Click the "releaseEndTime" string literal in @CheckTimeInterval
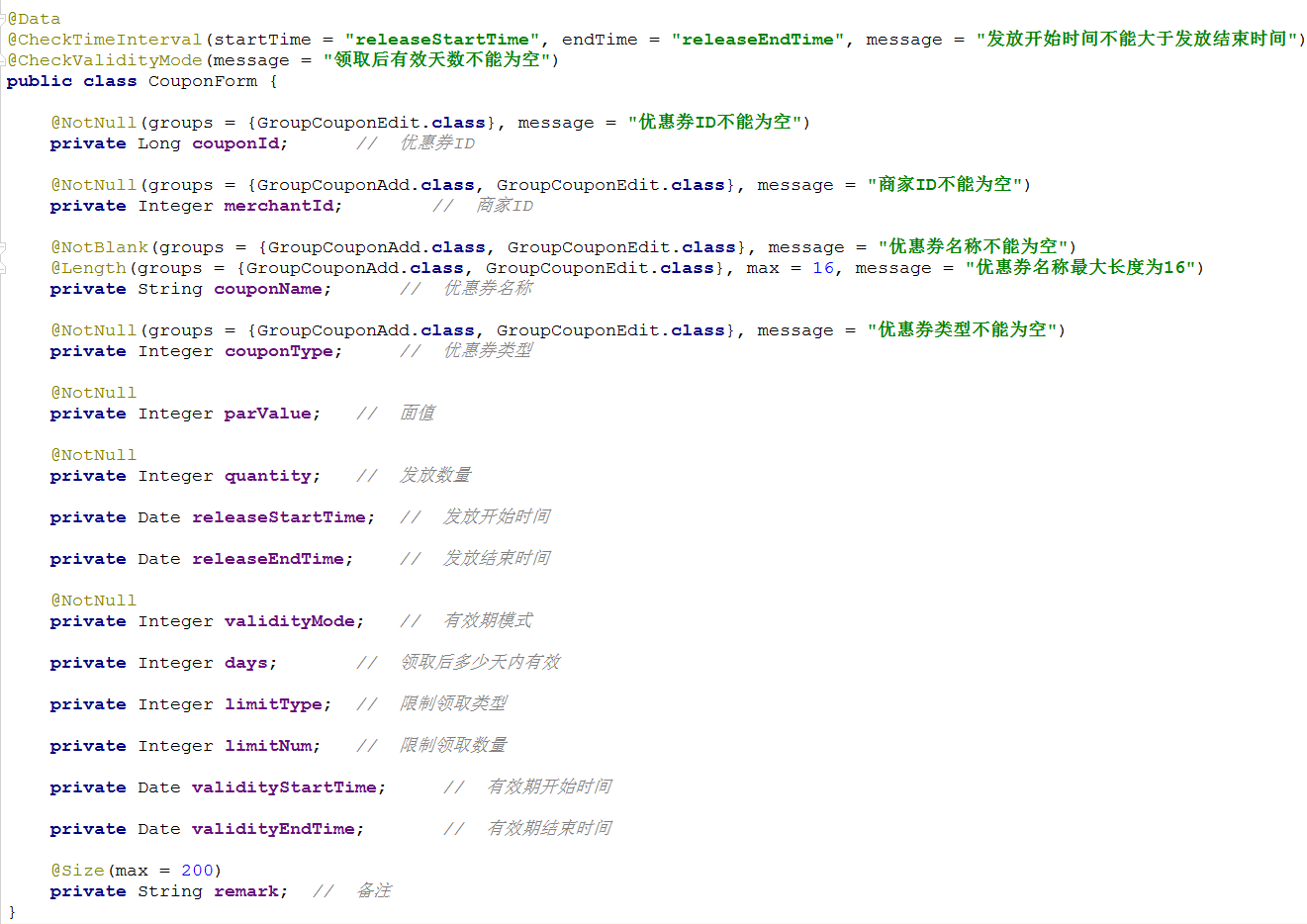Viewport: 1307px width, 924px height. [x=758, y=40]
